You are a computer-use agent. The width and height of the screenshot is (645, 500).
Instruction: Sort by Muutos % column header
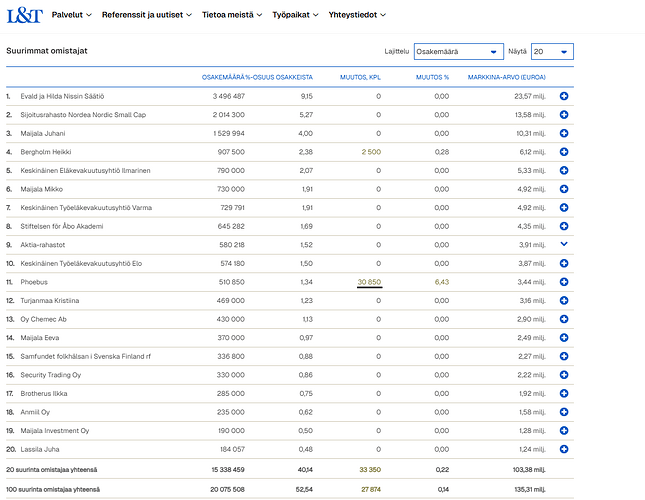click(432, 77)
